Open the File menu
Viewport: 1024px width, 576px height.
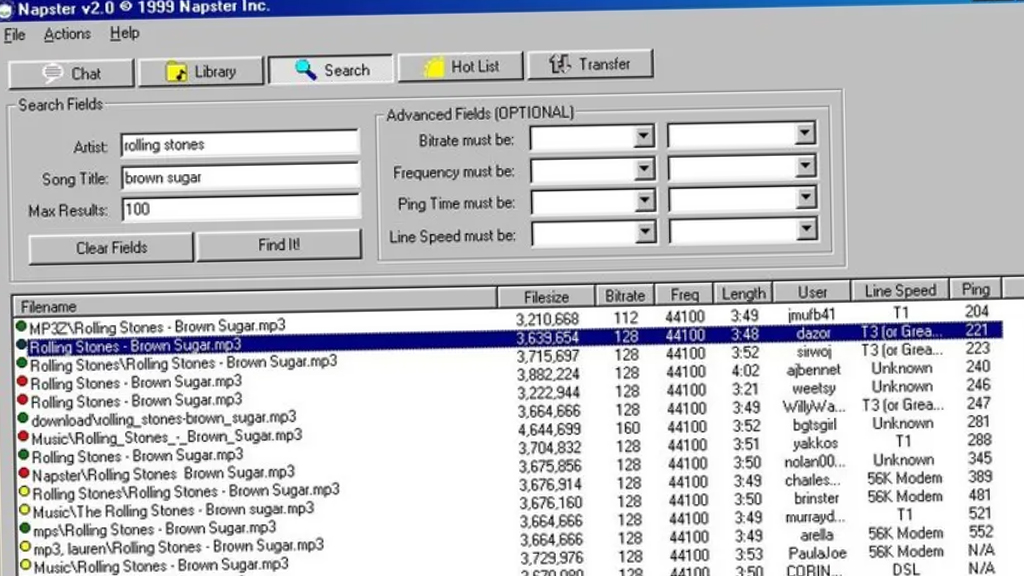click(14, 35)
